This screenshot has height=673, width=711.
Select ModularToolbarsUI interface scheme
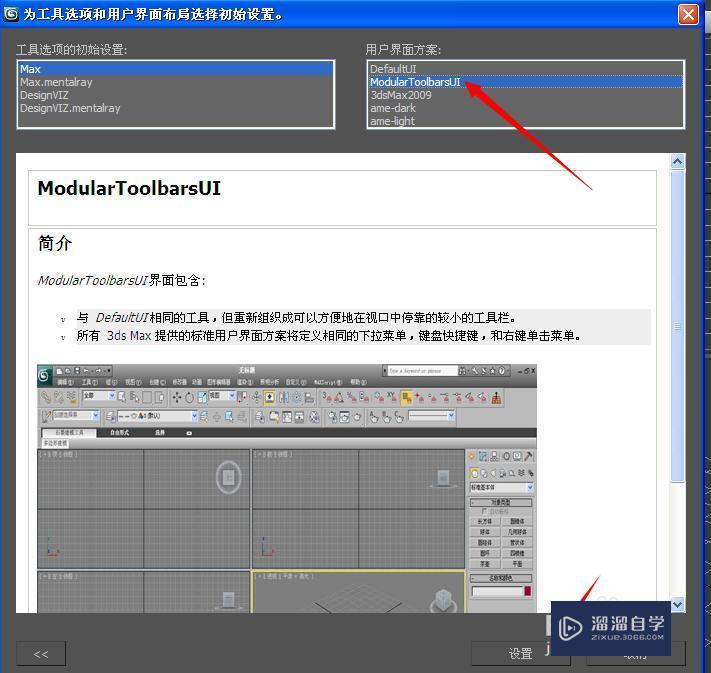525,82
